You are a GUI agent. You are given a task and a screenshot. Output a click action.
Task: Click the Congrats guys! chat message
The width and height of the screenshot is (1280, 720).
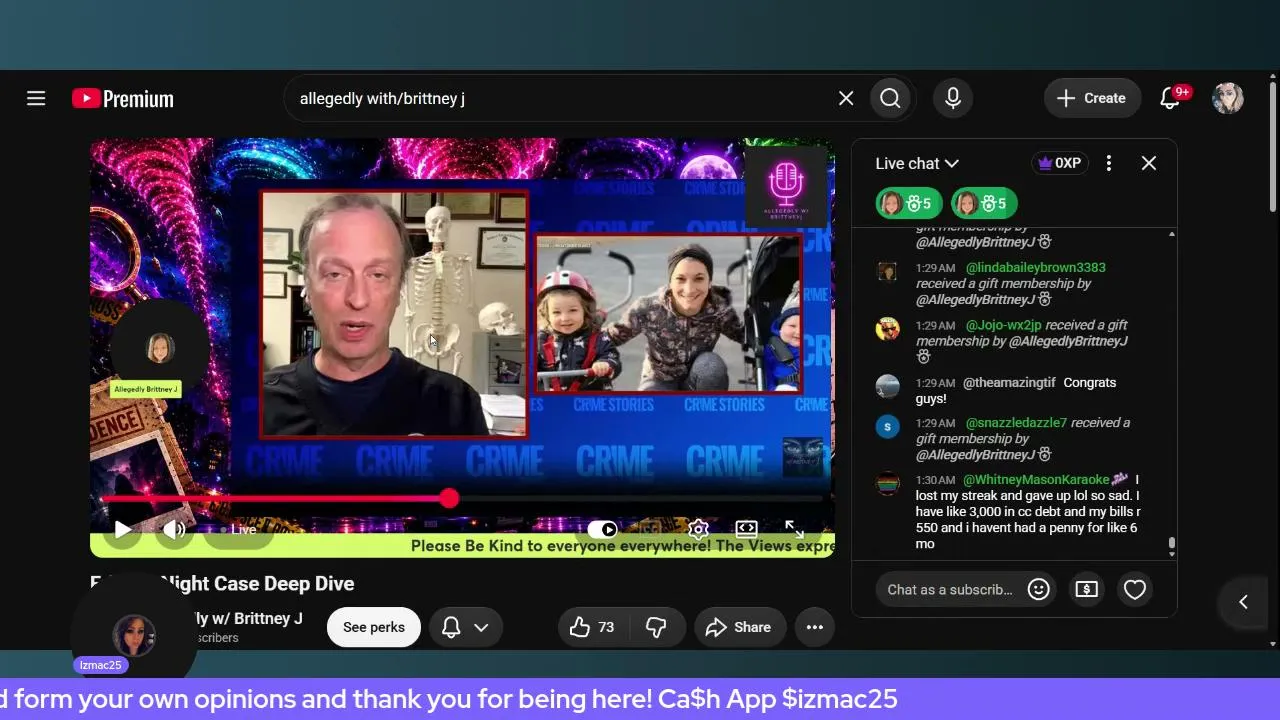(1016, 391)
